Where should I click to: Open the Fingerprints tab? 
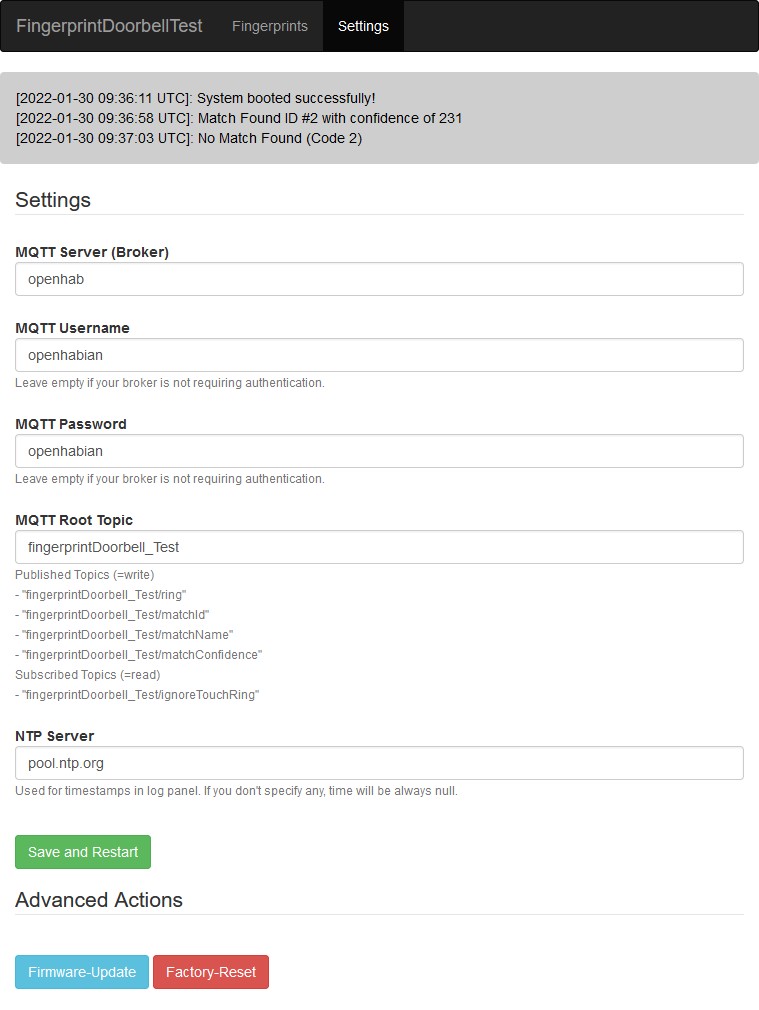click(x=270, y=26)
